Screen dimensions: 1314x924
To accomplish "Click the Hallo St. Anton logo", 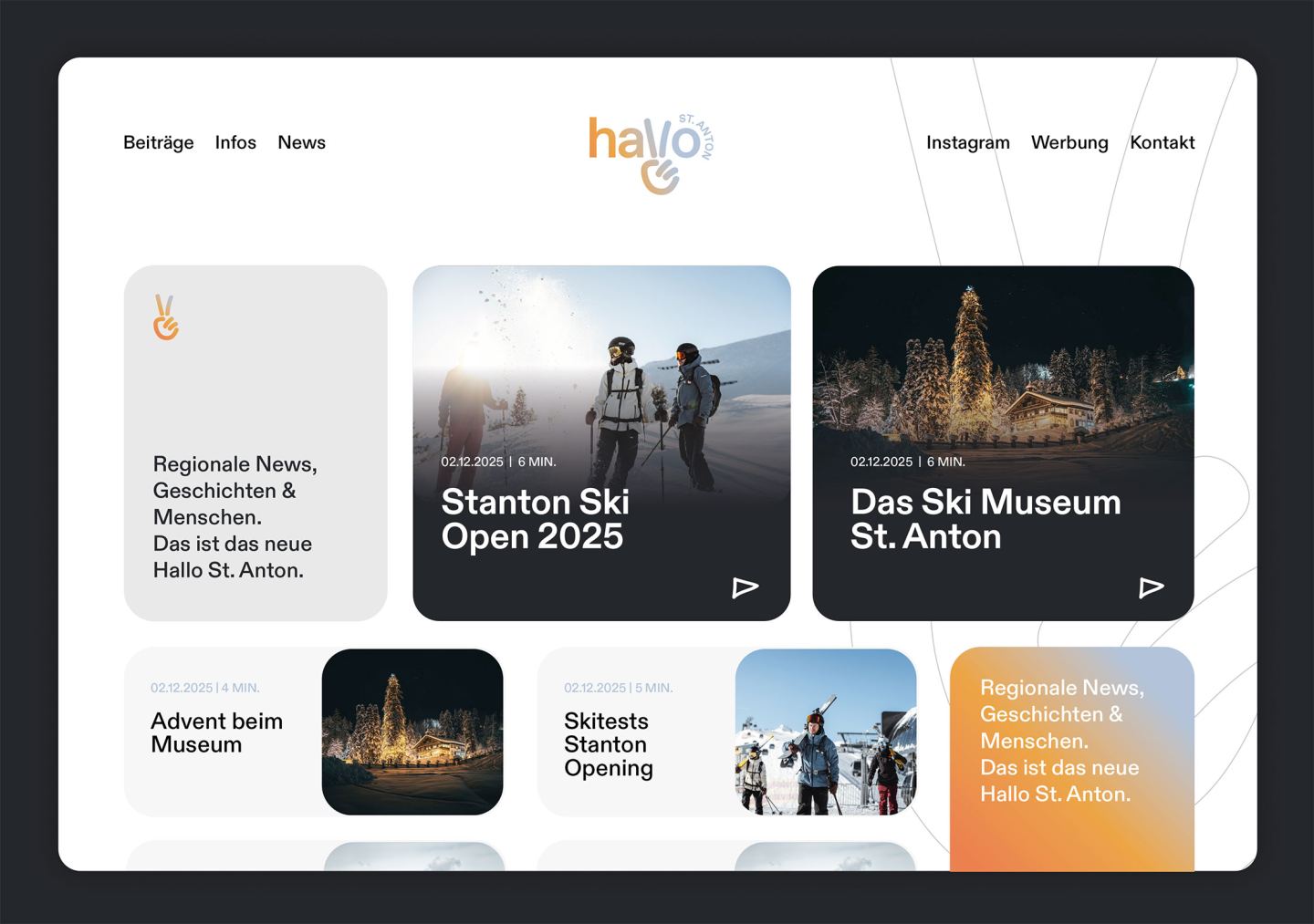I will click(651, 153).
